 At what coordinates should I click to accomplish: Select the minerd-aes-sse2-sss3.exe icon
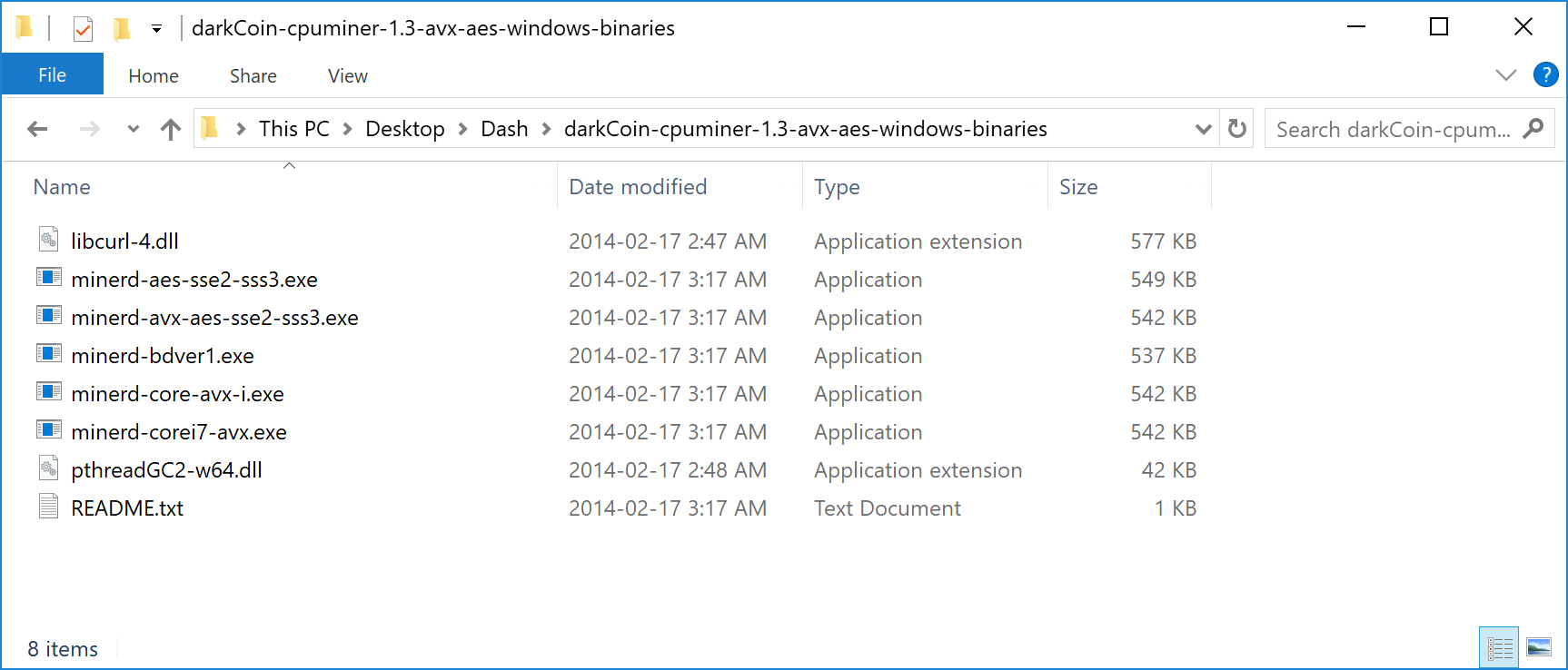click(49, 278)
